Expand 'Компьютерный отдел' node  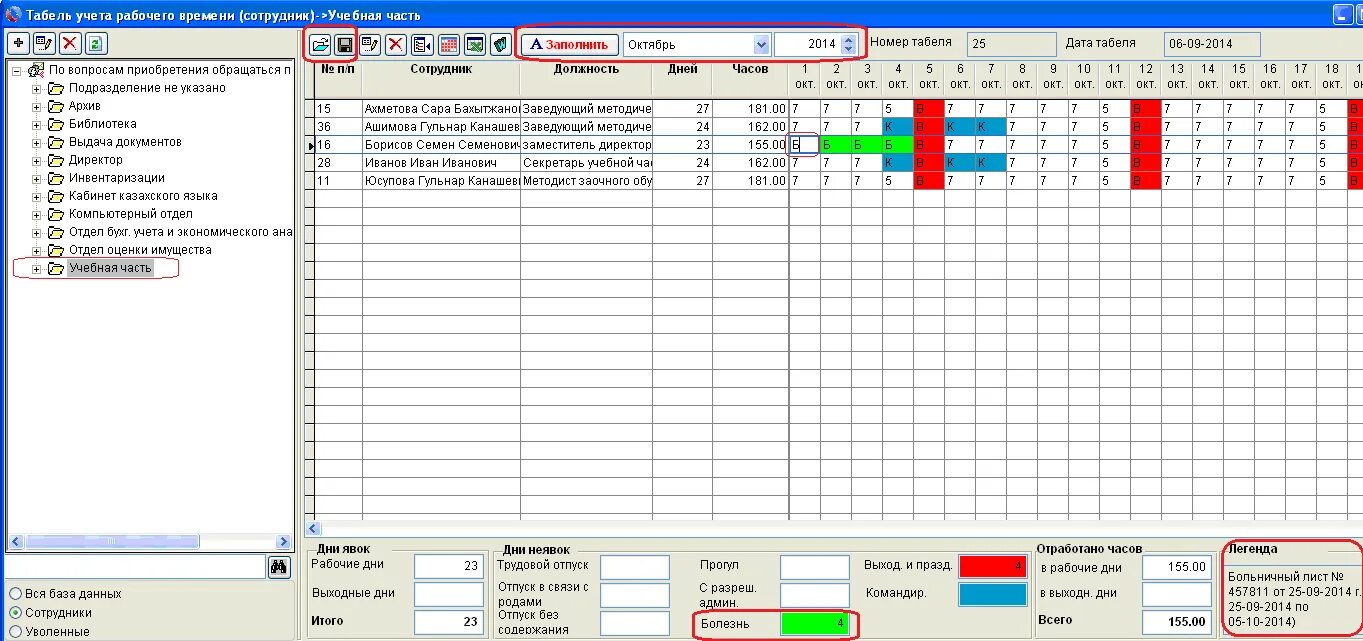point(37,214)
